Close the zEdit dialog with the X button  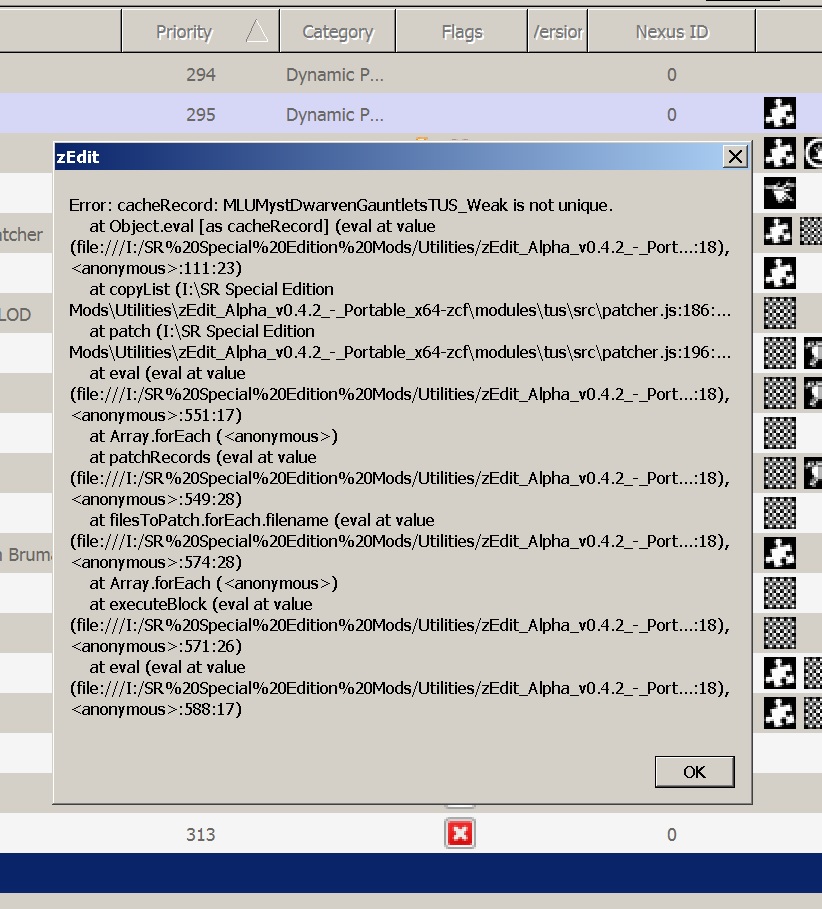735,157
